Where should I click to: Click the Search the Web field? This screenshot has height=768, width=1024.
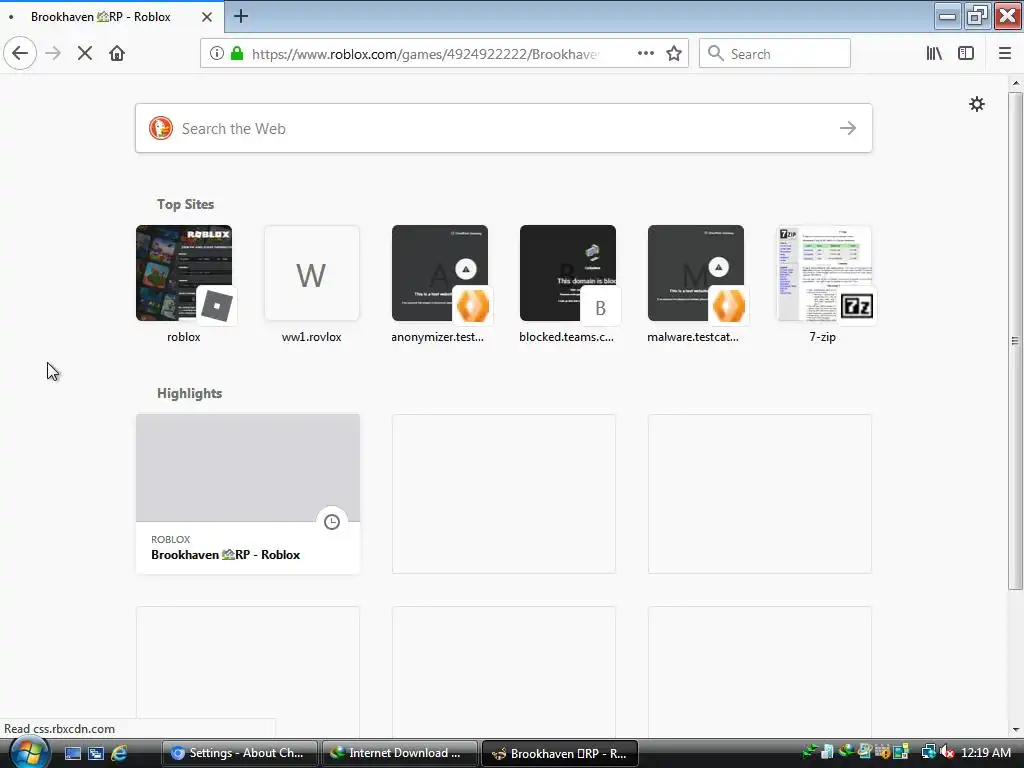pos(504,129)
